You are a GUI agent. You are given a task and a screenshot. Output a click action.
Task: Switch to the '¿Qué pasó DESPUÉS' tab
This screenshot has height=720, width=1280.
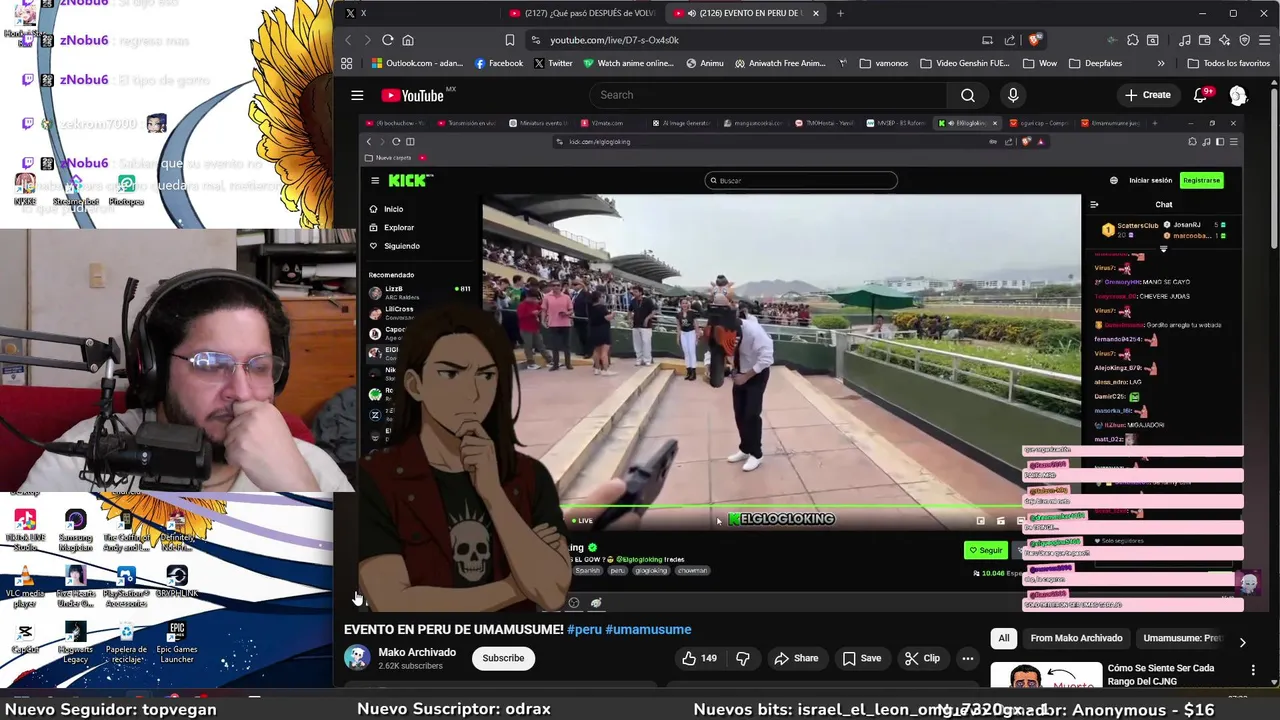tap(581, 13)
